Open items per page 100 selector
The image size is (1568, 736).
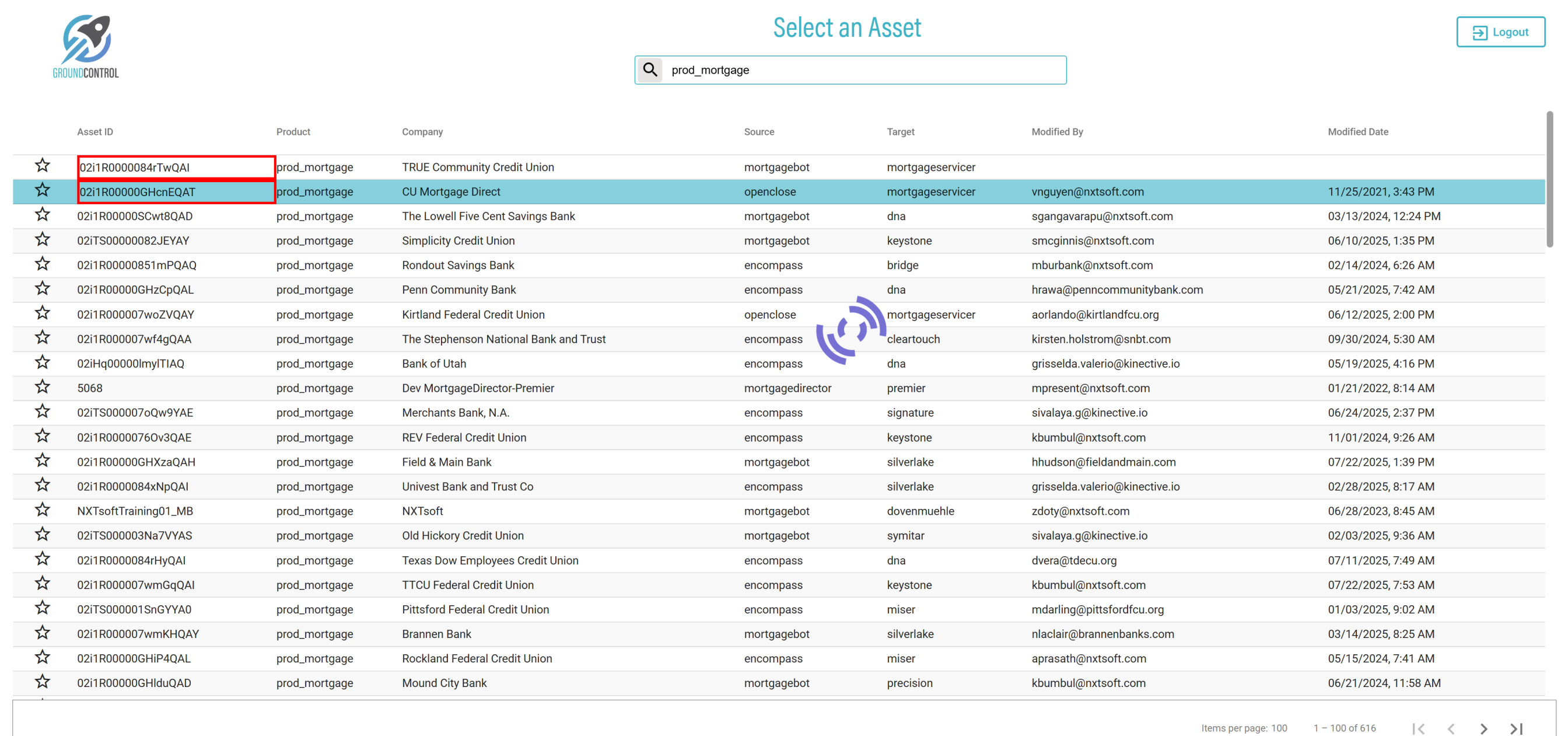point(1279,728)
